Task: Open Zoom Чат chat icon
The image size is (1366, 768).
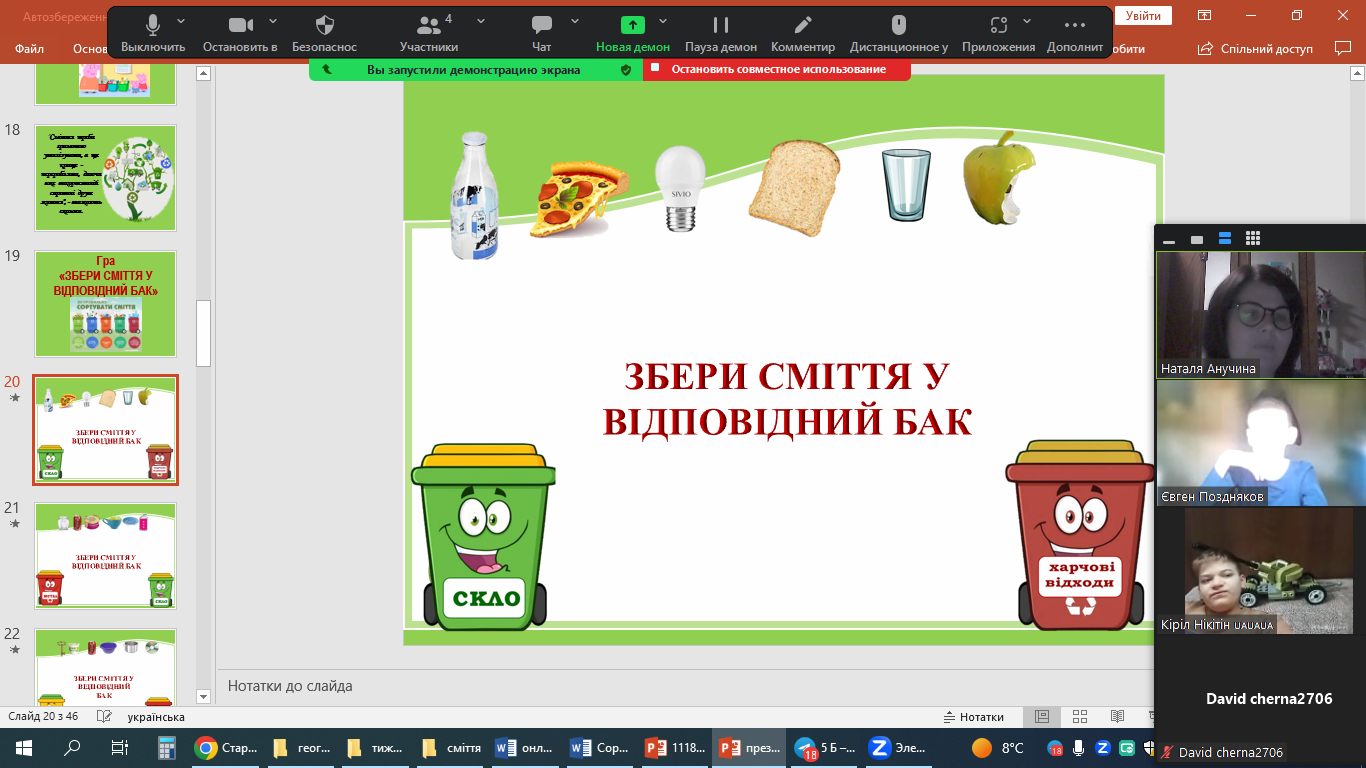Action: pos(542,34)
